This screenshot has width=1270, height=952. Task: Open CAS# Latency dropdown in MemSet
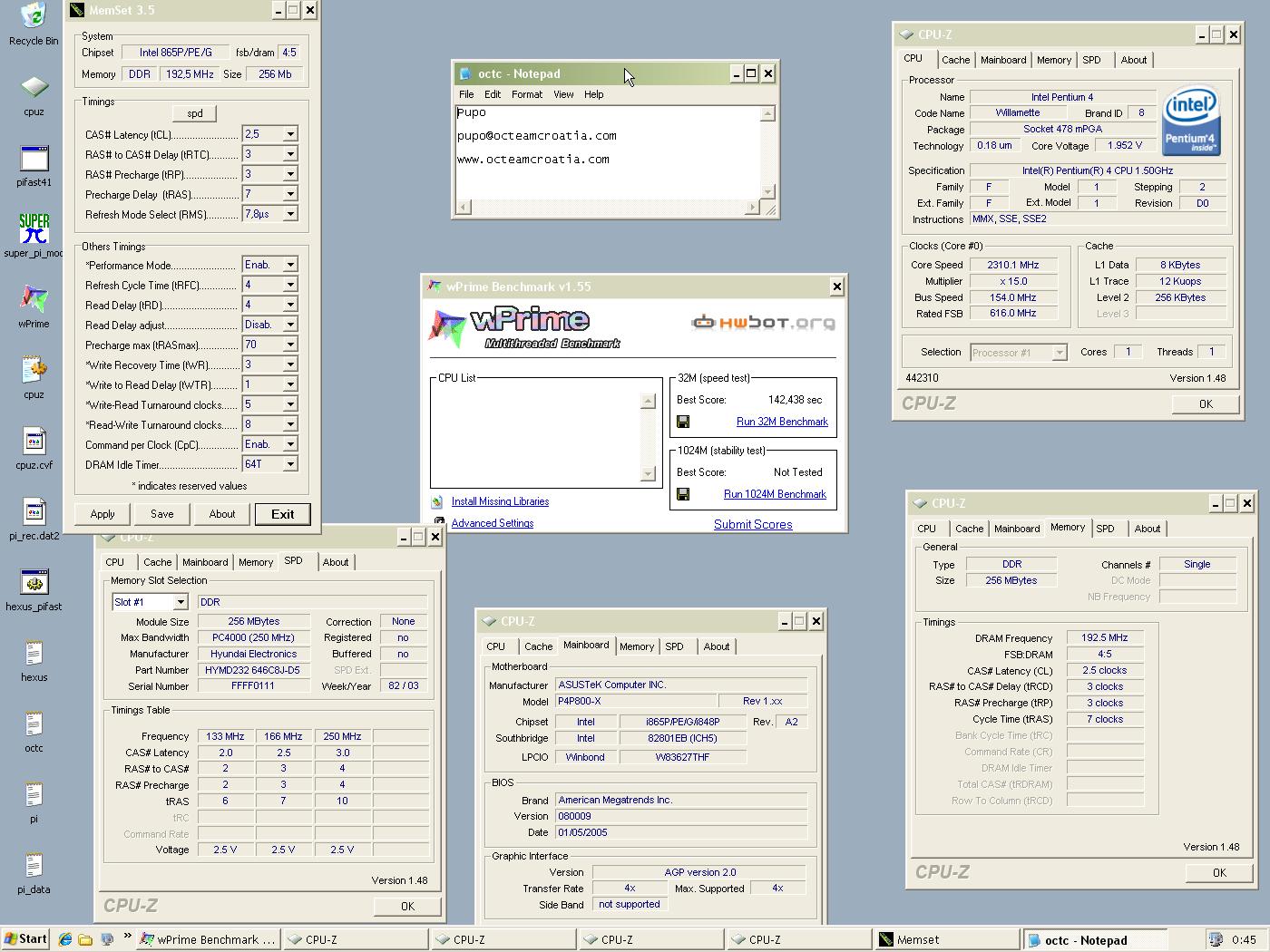(290, 134)
